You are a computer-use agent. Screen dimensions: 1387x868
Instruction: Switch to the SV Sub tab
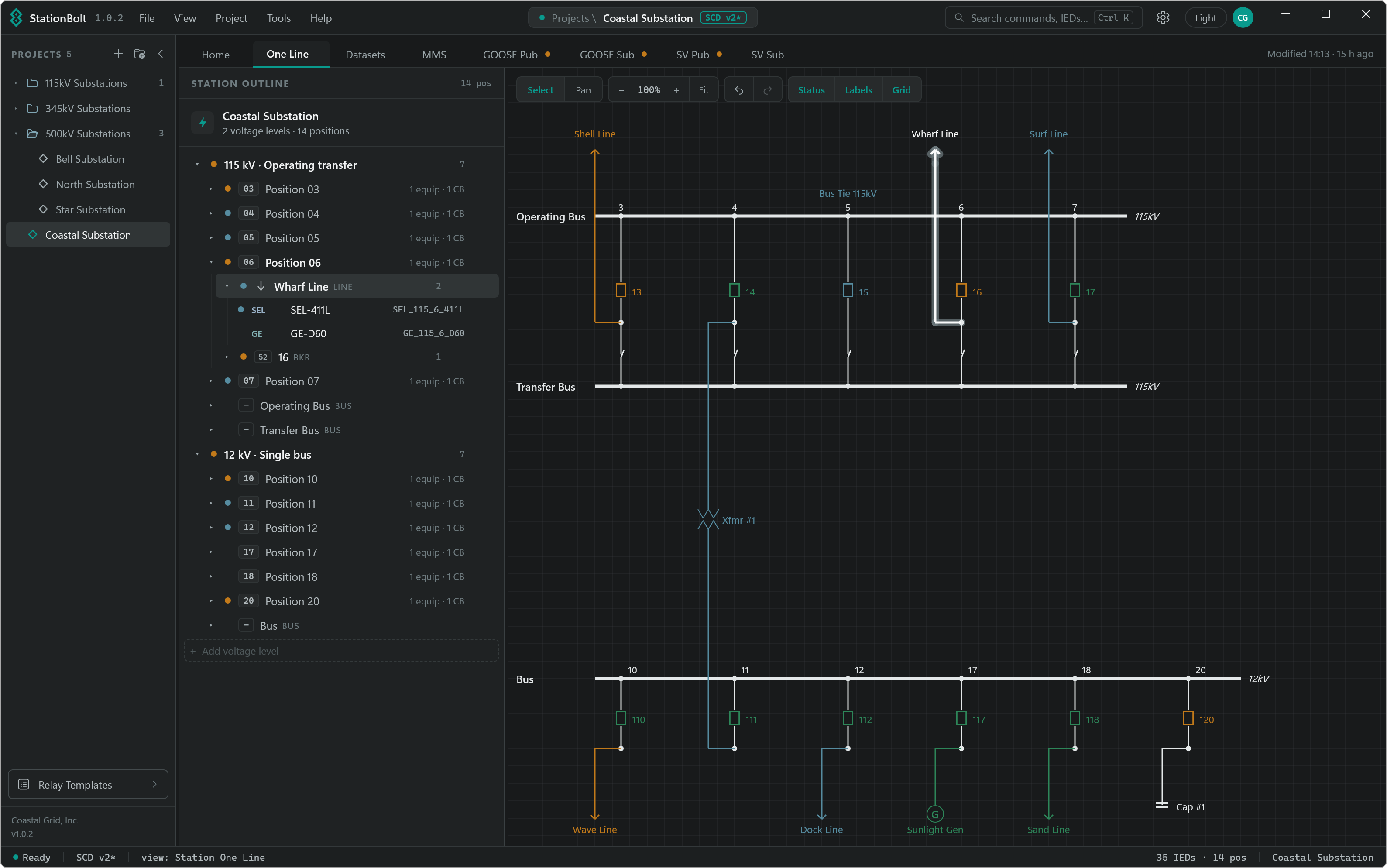pos(768,55)
